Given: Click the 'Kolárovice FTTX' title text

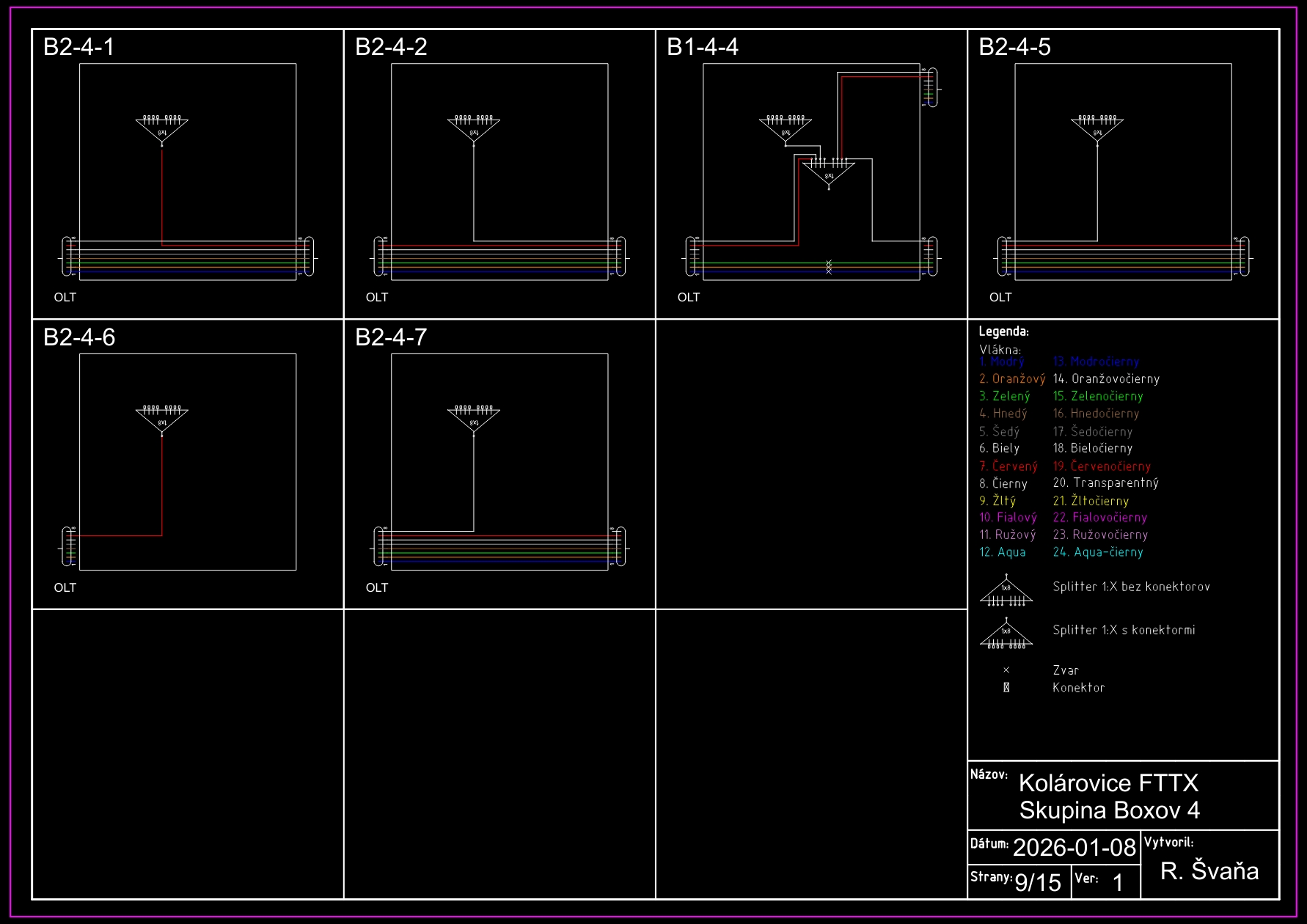Looking at the screenshot, I should tap(1108, 783).
